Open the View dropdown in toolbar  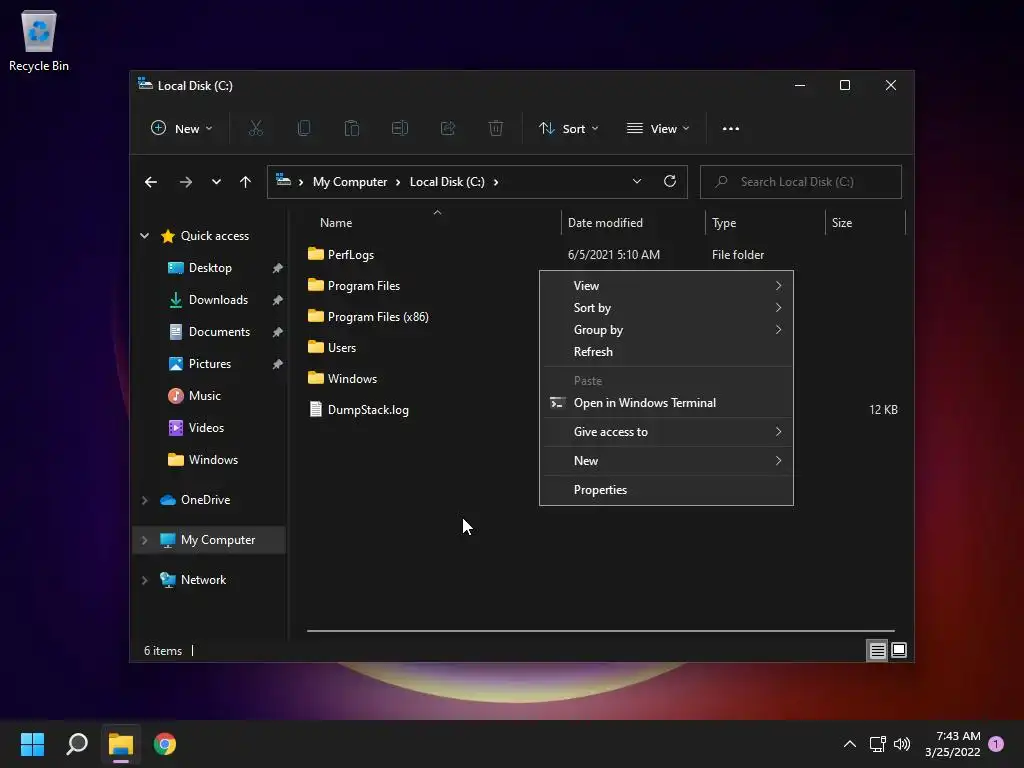point(658,129)
